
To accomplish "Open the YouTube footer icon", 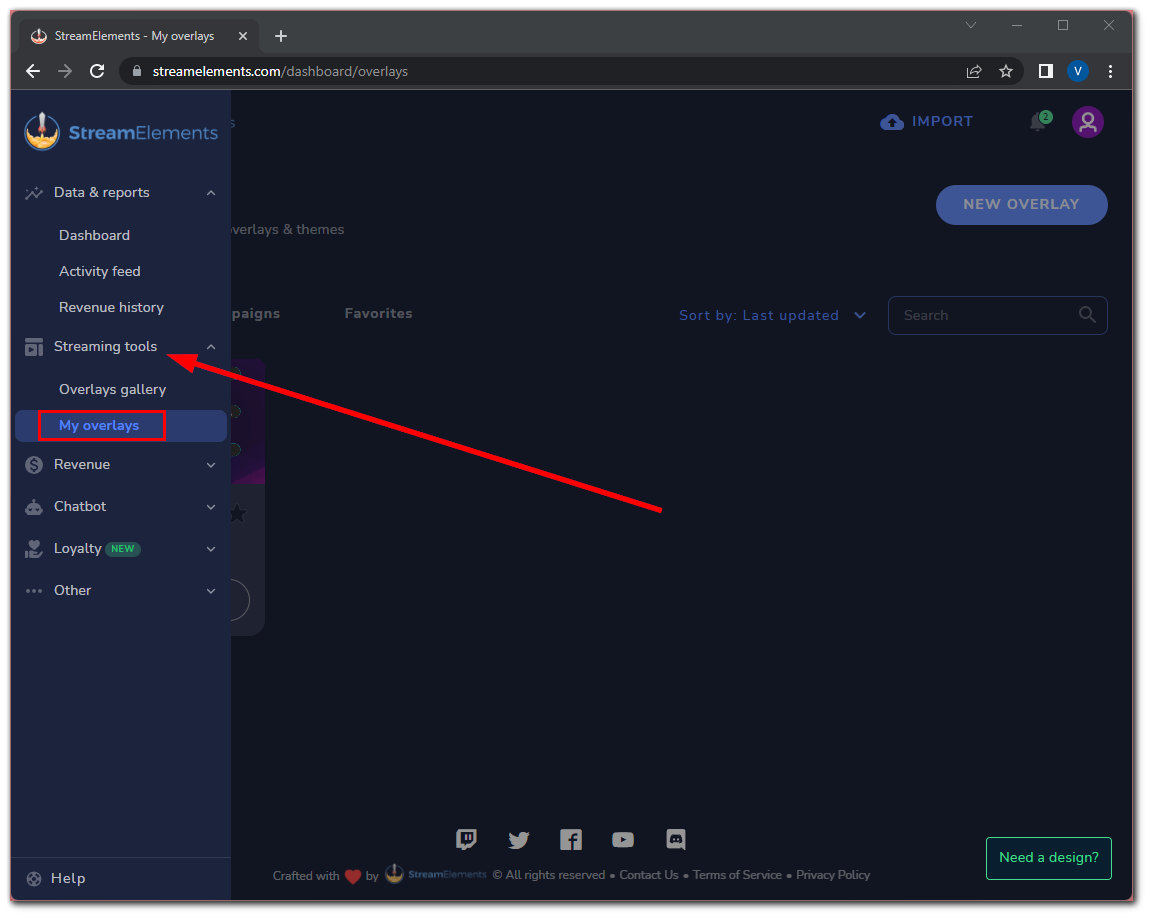I will pos(623,839).
